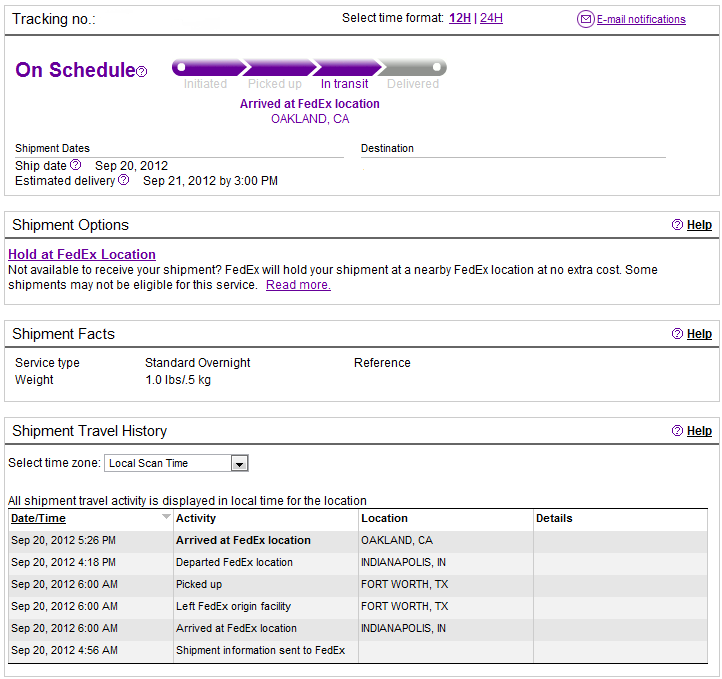Image resolution: width=722 pixels, height=679 pixels.
Task: Click the Picked up progress stage
Action: 275,84
